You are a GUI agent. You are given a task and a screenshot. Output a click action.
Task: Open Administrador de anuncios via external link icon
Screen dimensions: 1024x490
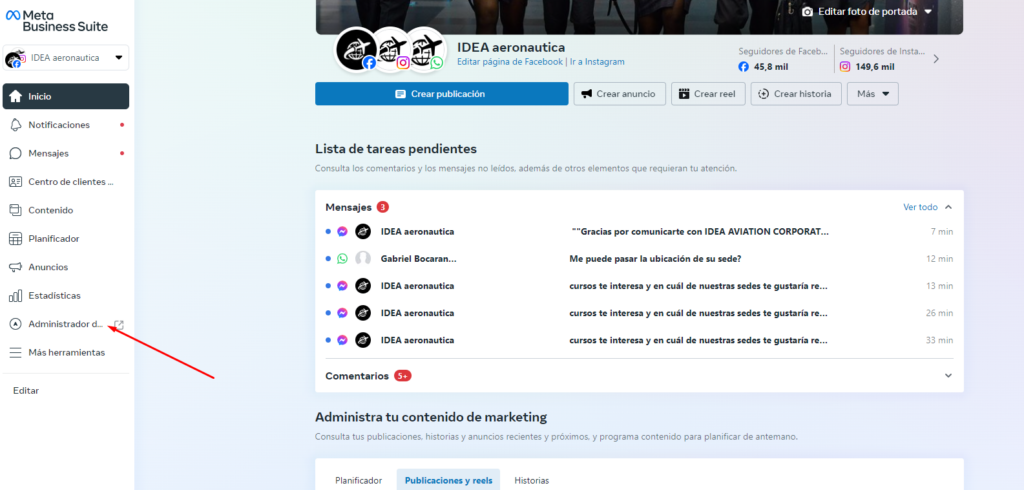point(119,324)
